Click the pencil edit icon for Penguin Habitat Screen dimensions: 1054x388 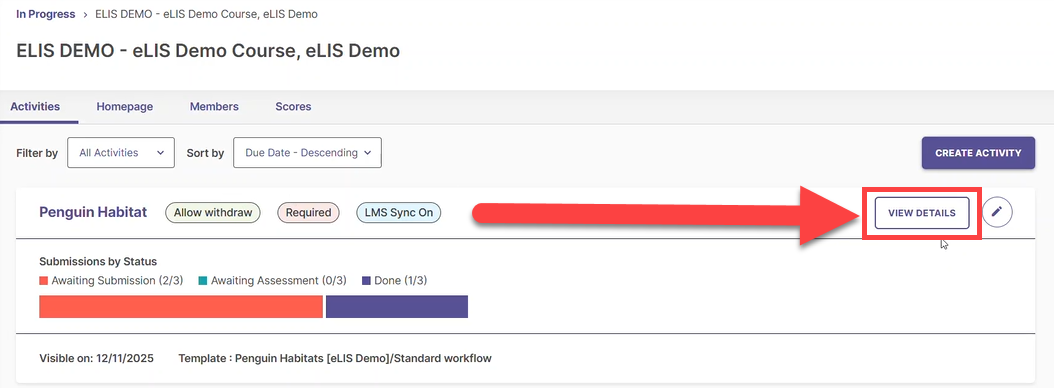pos(997,212)
